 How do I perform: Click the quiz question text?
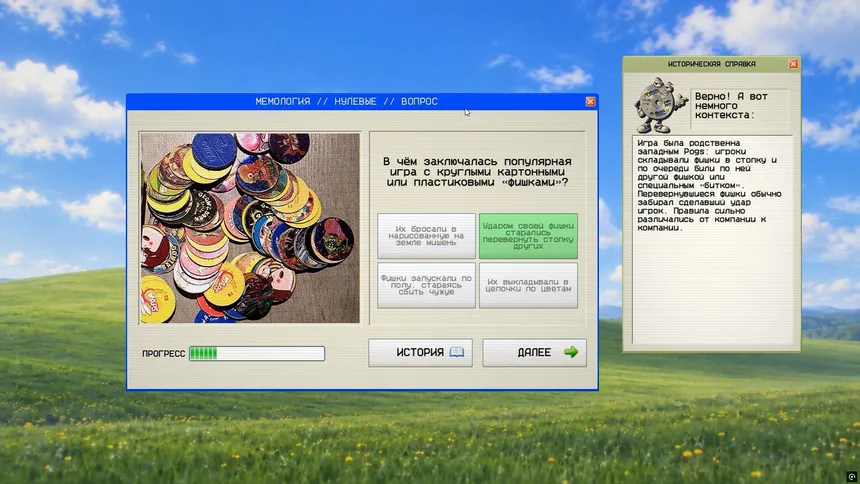[477, 172]
